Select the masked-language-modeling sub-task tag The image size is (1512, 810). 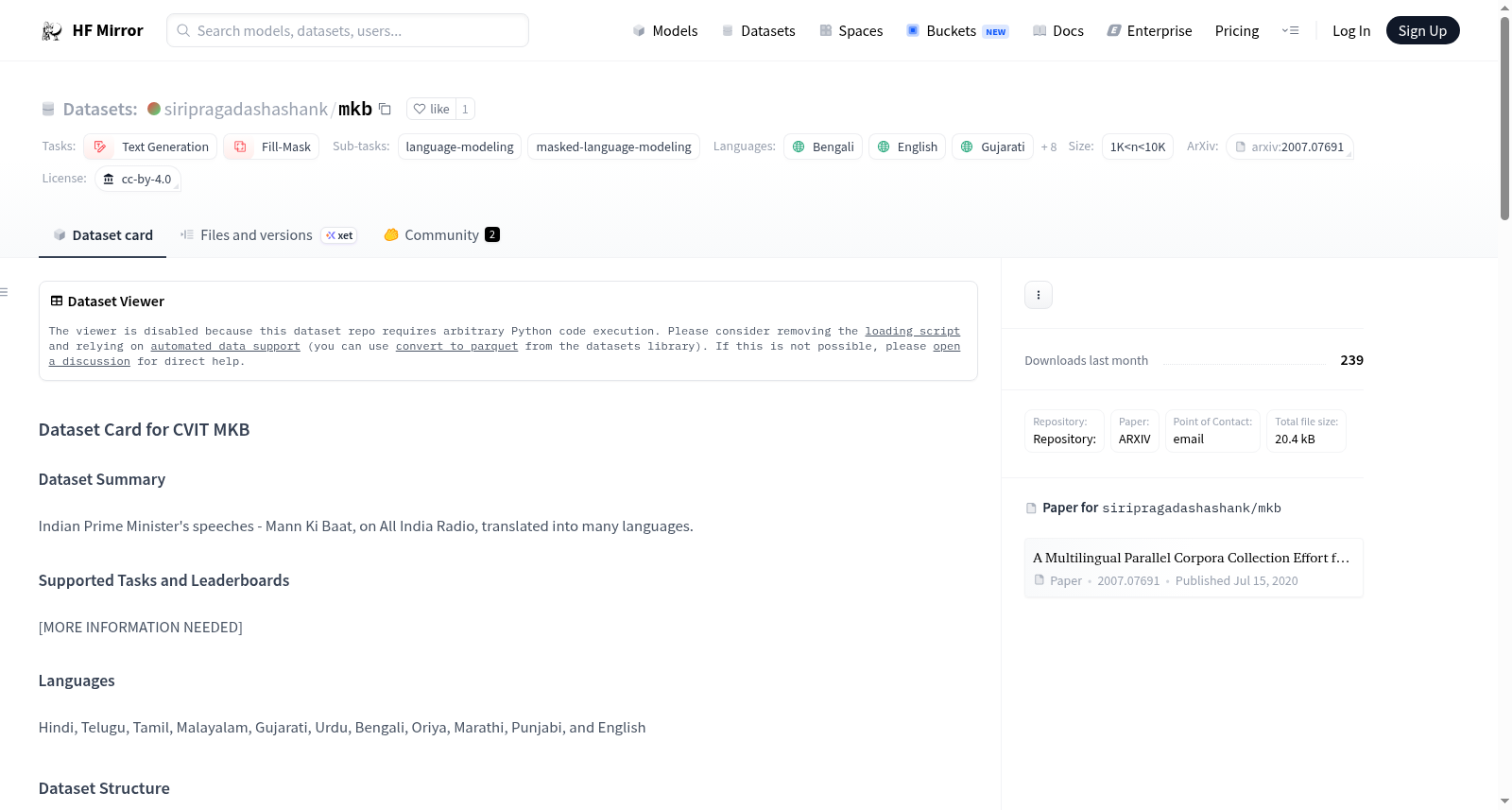coord(613,146)
